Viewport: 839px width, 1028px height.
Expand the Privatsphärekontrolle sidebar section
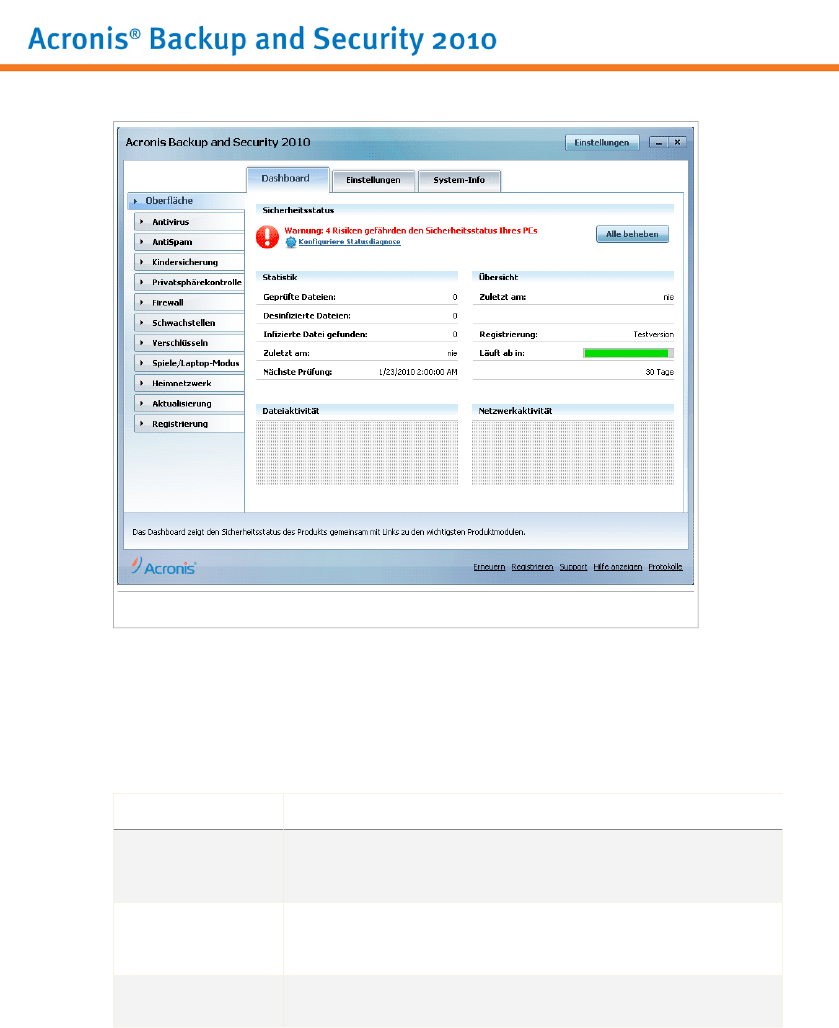pyautogui.click(x=189, y=282)
